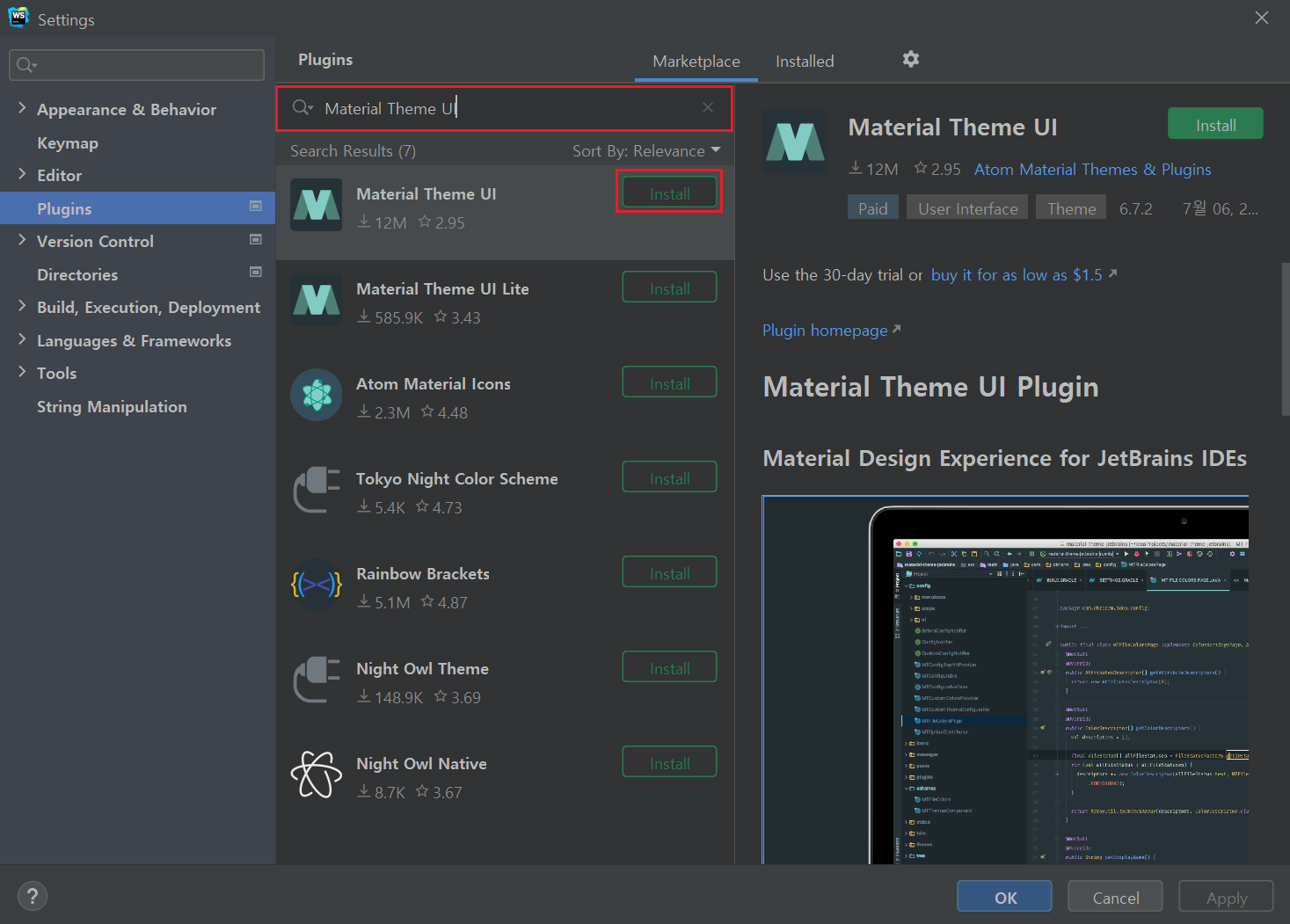Open the buy it for as low as $1.5 link
The height and width of the screenshot is (924, 1290).
[1017, 274]
